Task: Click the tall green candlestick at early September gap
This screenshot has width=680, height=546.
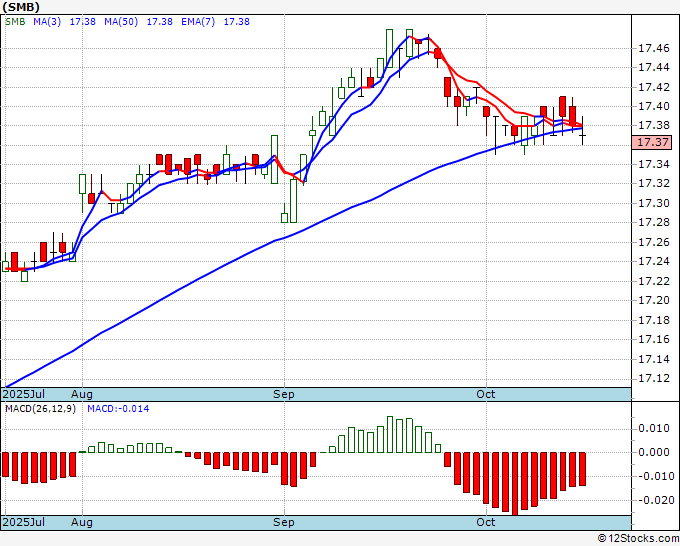Action: pyautogui.click(x=294, y=201)
